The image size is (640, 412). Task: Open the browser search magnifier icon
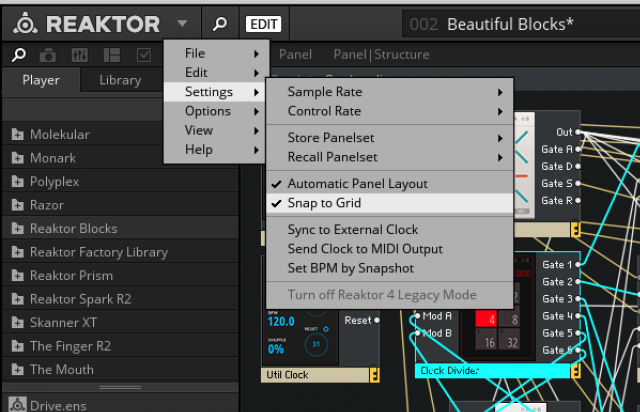click(x=19, y=54)
